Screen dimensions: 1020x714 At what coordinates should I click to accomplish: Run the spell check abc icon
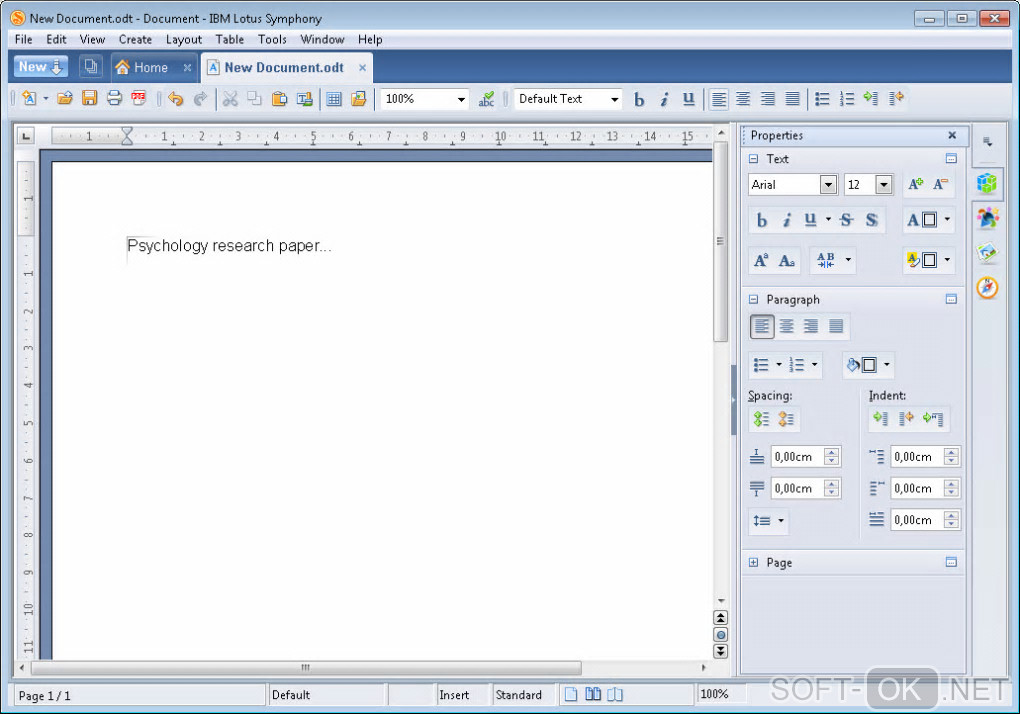pyautogui.click(x=486, y=99)
